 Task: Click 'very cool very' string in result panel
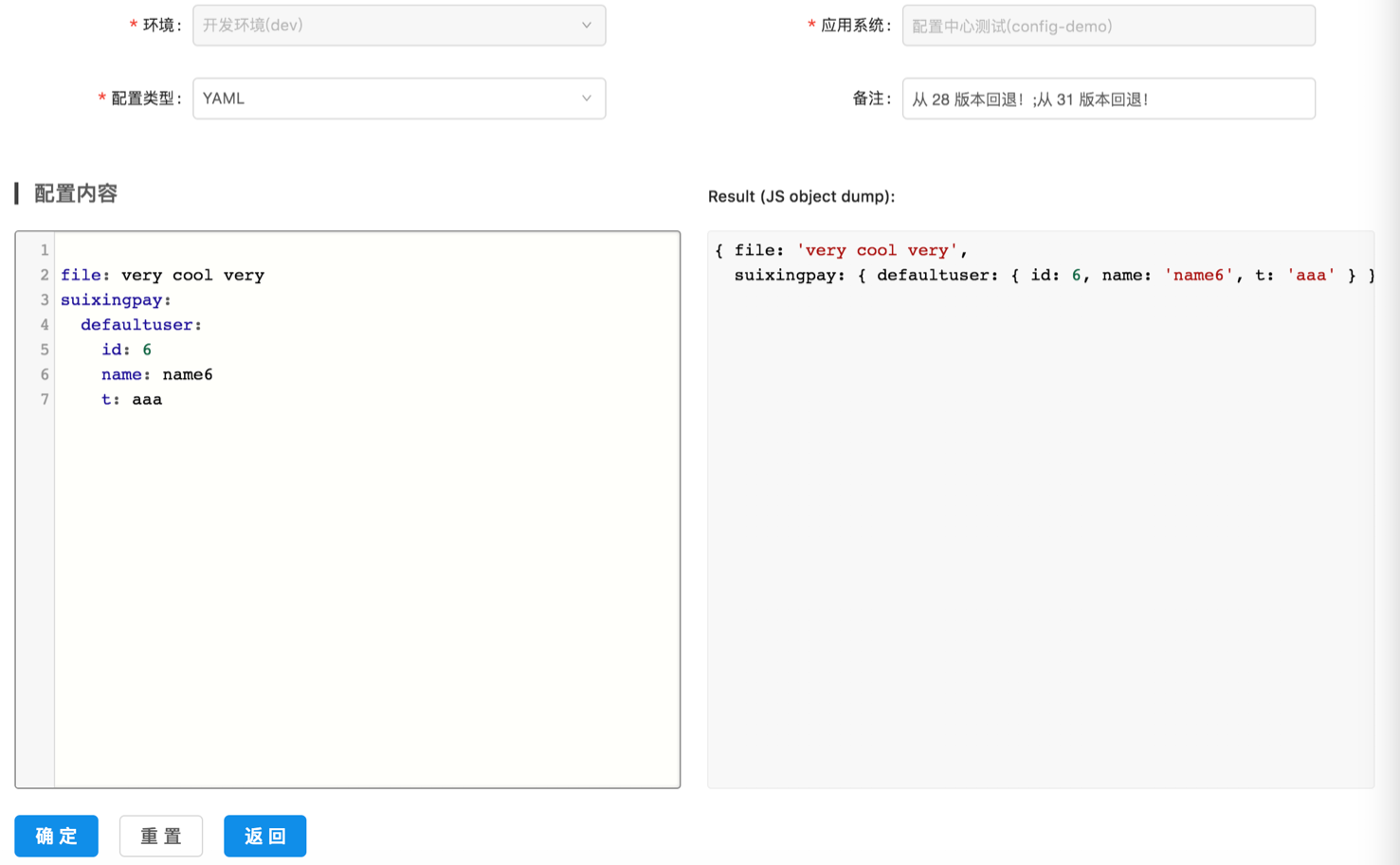click(x=877, y=250)
